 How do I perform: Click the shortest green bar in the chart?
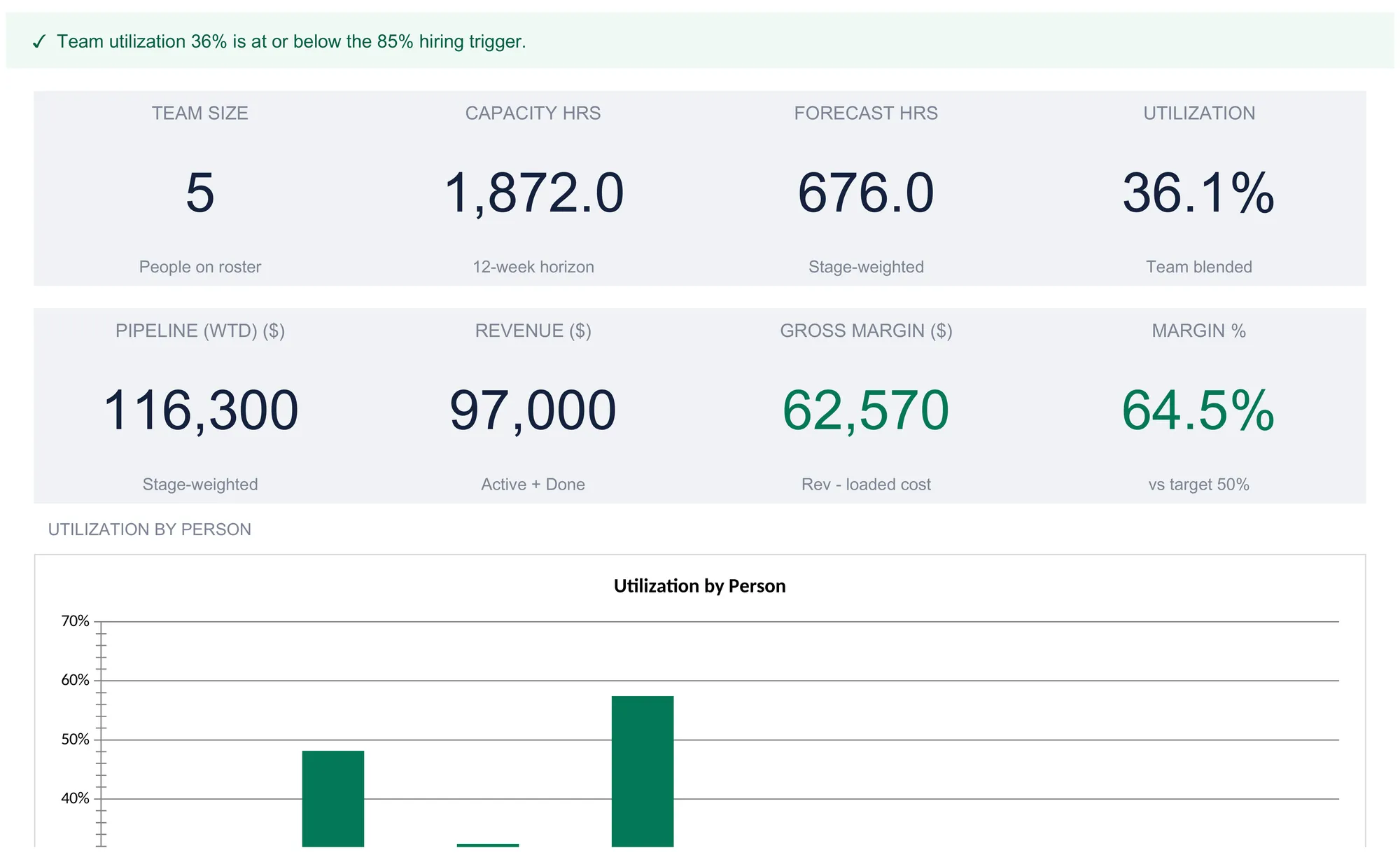(x=488, y=845)
